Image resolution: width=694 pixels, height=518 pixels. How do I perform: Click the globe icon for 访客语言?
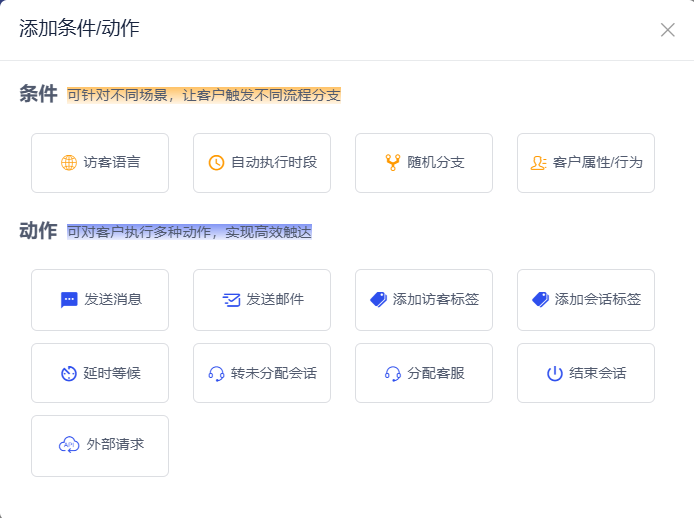coord(69,163)
